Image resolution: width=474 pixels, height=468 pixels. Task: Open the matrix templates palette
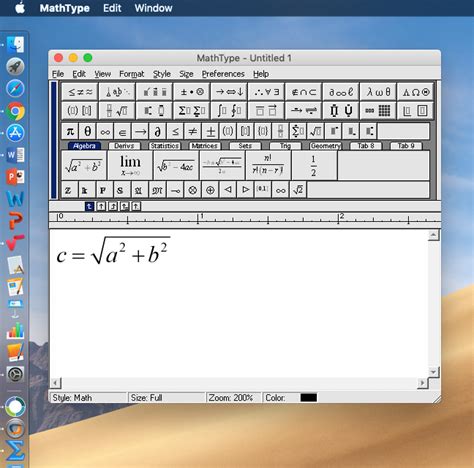378,111
